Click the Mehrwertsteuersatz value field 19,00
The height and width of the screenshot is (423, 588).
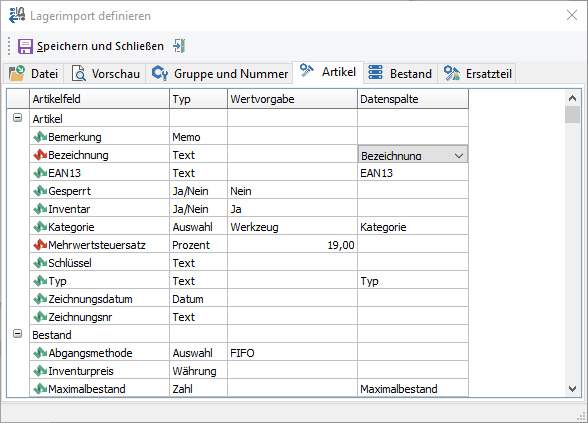[x=292, y=245]
